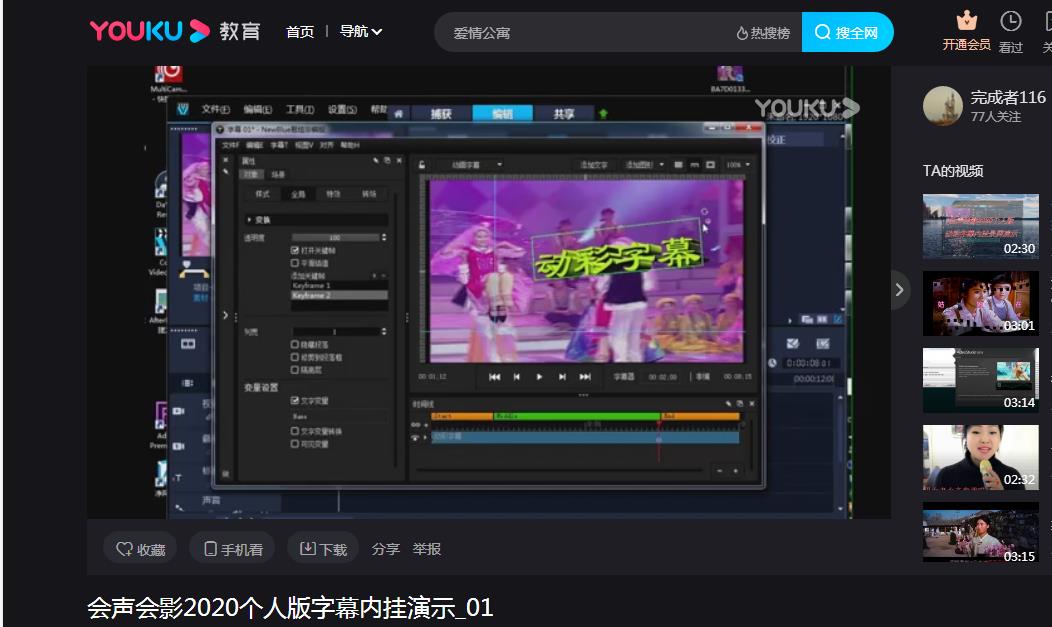1052x627 pixels.
Task: Toggle the eye visibility icon on the title track
Action: (415, 438)
